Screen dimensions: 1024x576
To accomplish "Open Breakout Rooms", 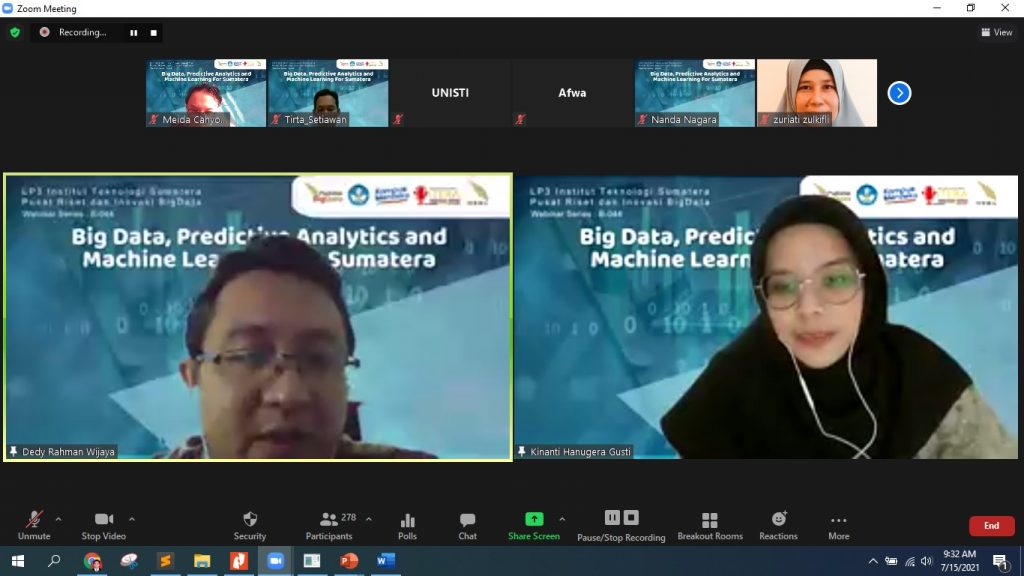I will coord(710,526).
